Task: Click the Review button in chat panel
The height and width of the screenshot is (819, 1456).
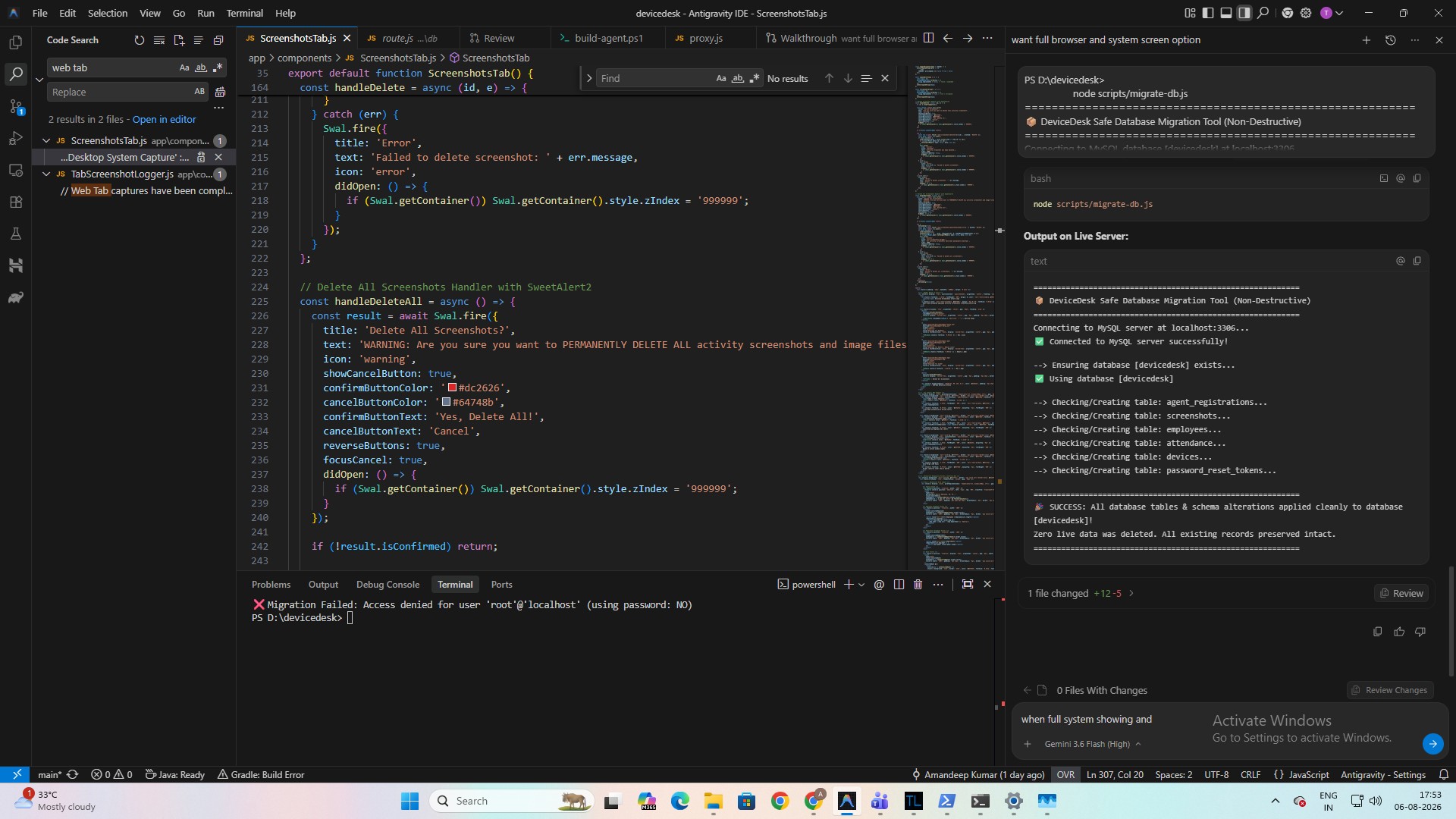Action: pyautogui.click(x=1401, y=594)
